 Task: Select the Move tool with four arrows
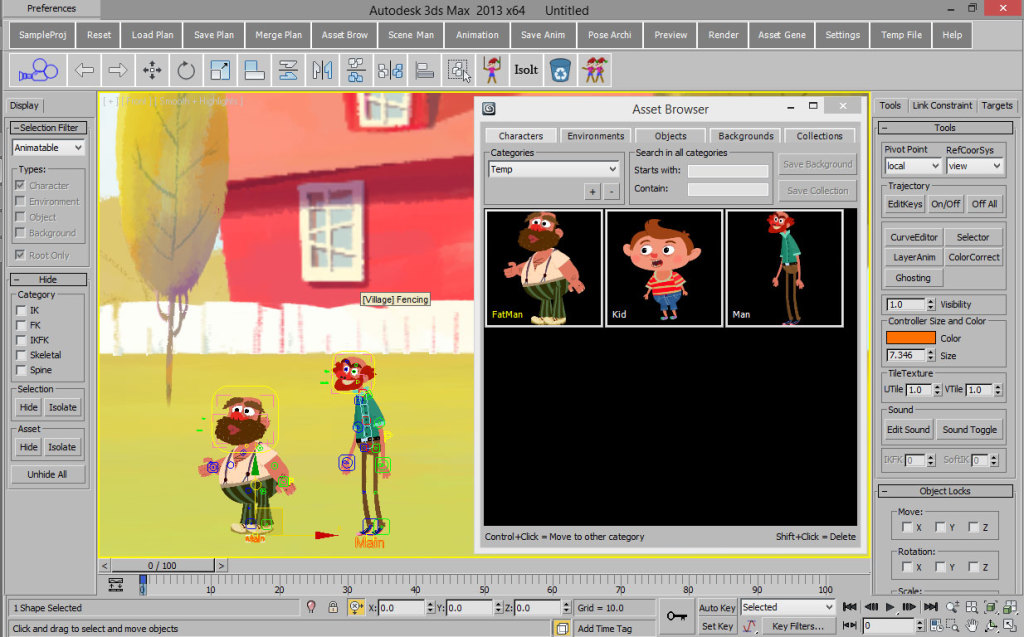pyautogui.click(x=152, y=70)
